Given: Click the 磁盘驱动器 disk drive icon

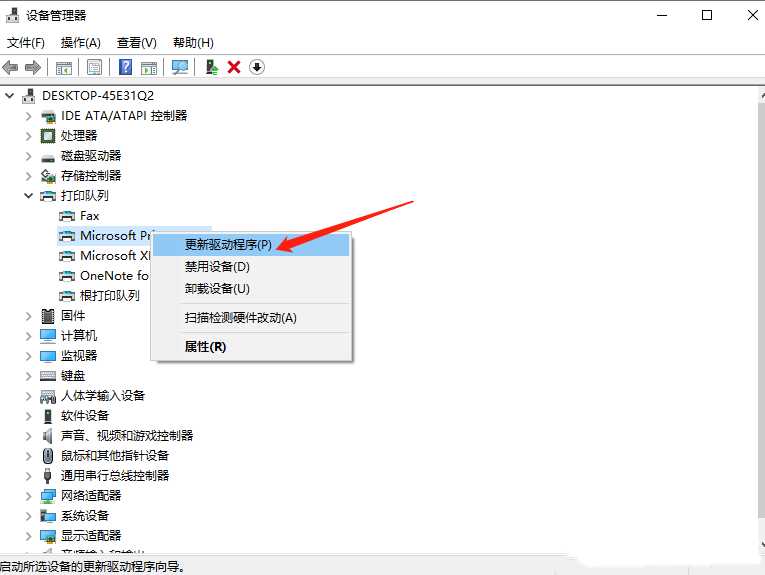Looking at the screenshot, I should [48, 157].
